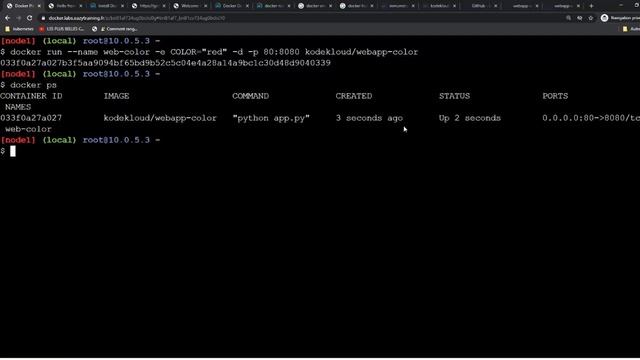Image resolution: width=640 pixels, height=360 pixels.
Task: Click the 0.0.0.0:80->8080 ports value
Action: [x=591, y=118]
